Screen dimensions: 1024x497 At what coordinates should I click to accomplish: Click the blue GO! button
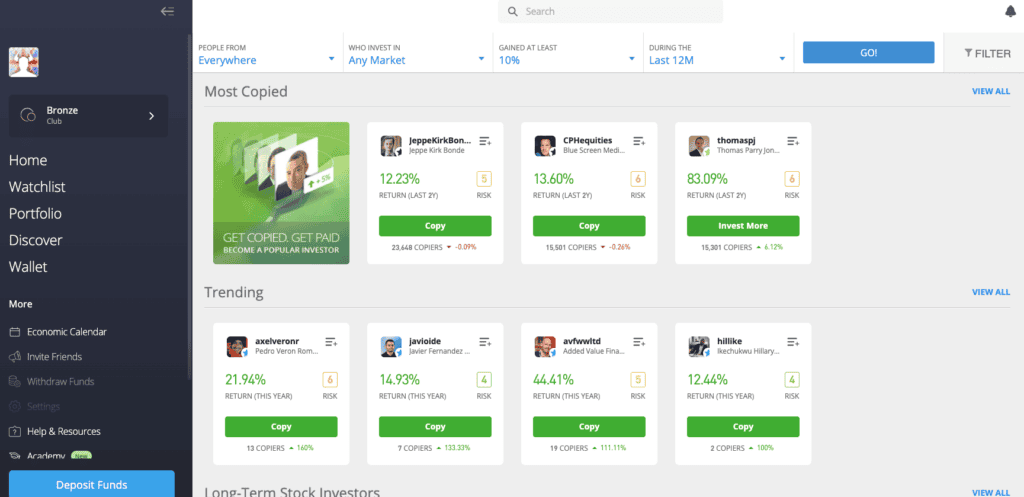869,53
